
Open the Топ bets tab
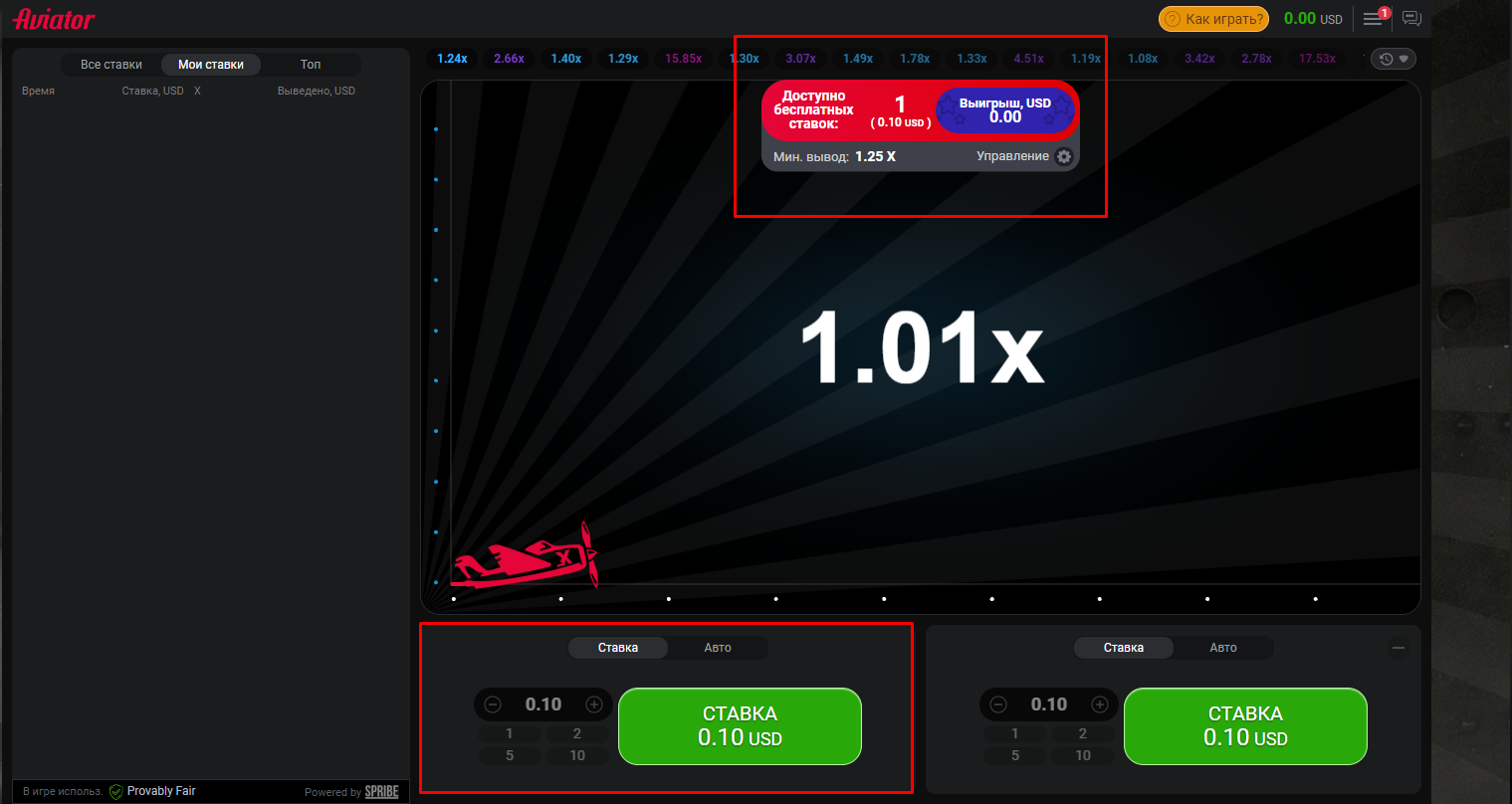coord(310,64)
